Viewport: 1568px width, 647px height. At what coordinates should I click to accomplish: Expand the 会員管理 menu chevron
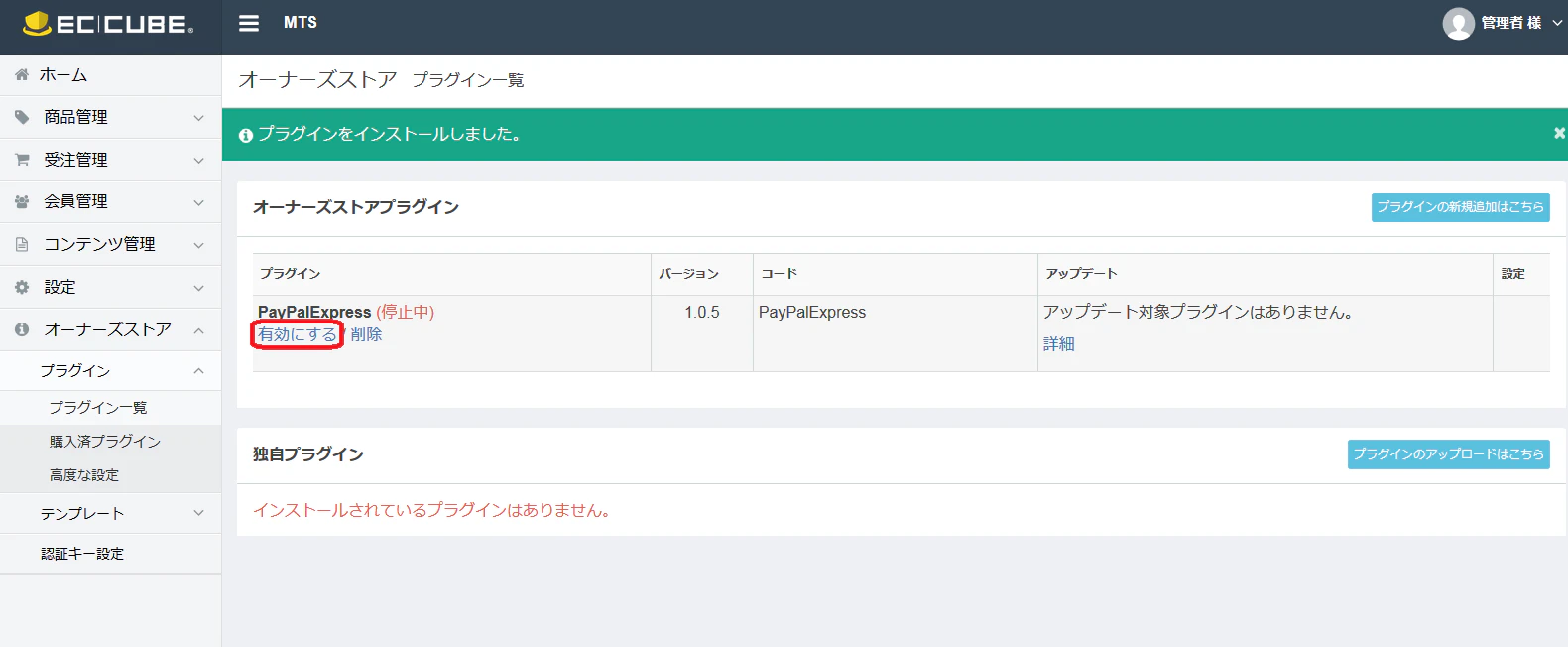(199, 202)
